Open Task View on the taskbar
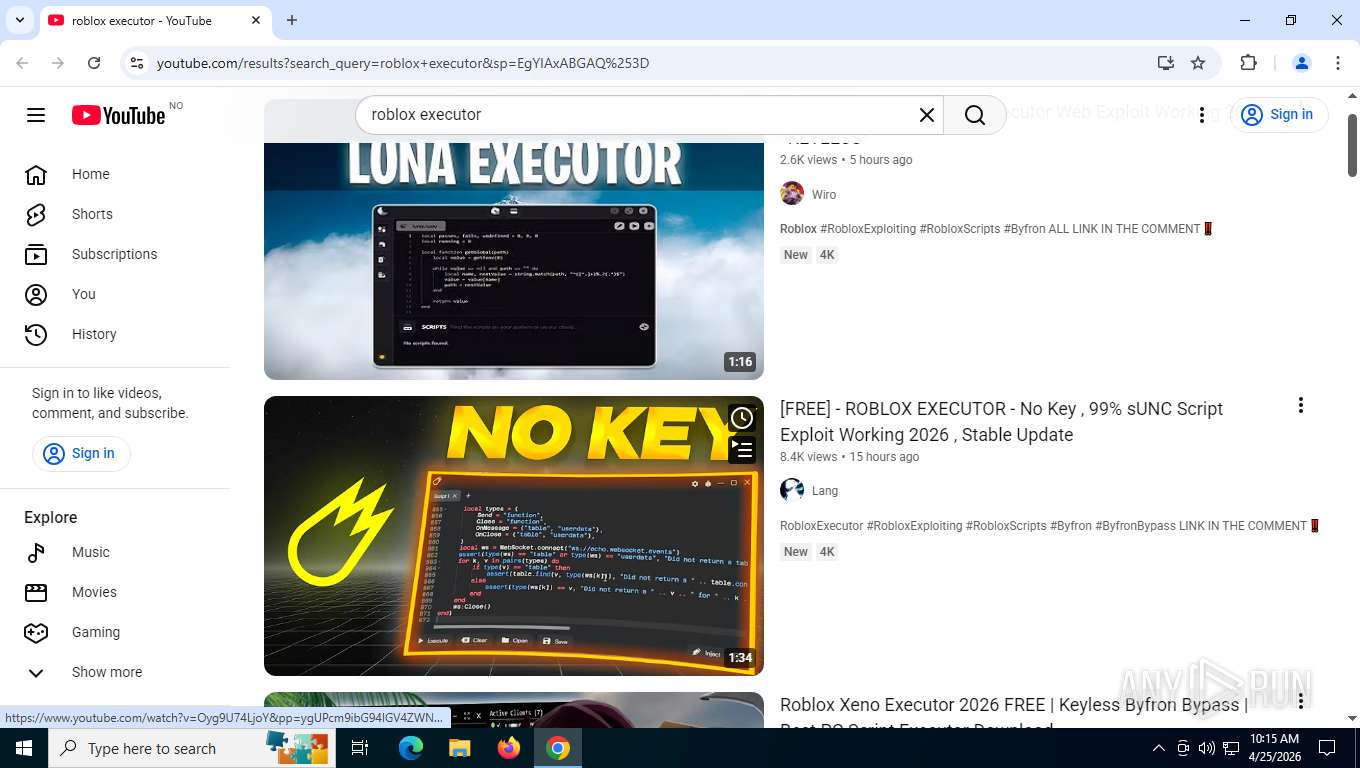This screenshot has width=1360, height=768. (360, 748)
